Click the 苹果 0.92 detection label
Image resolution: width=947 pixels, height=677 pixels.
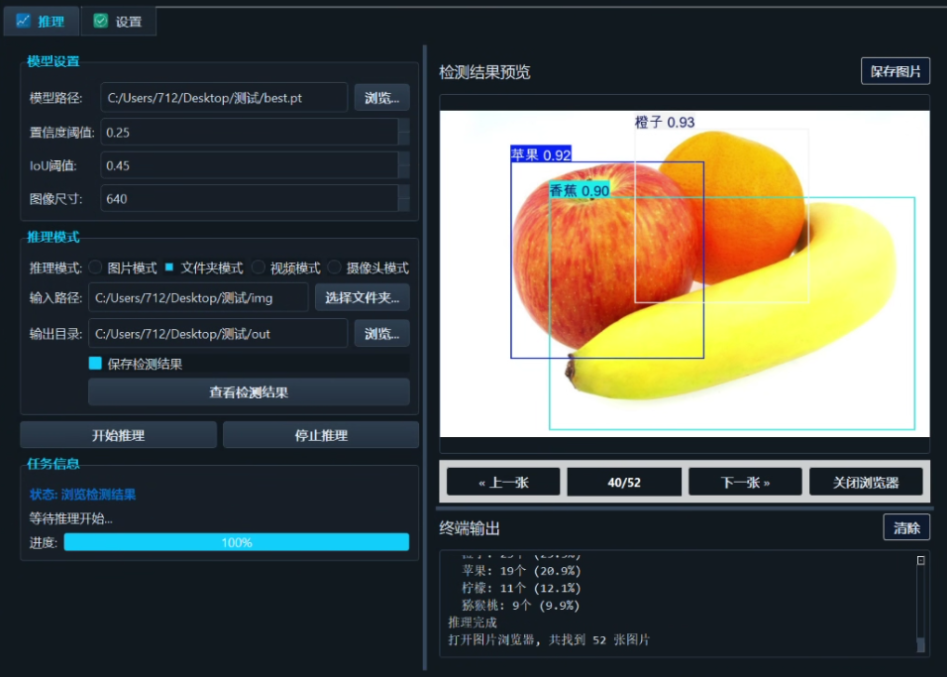click(541, 155)
